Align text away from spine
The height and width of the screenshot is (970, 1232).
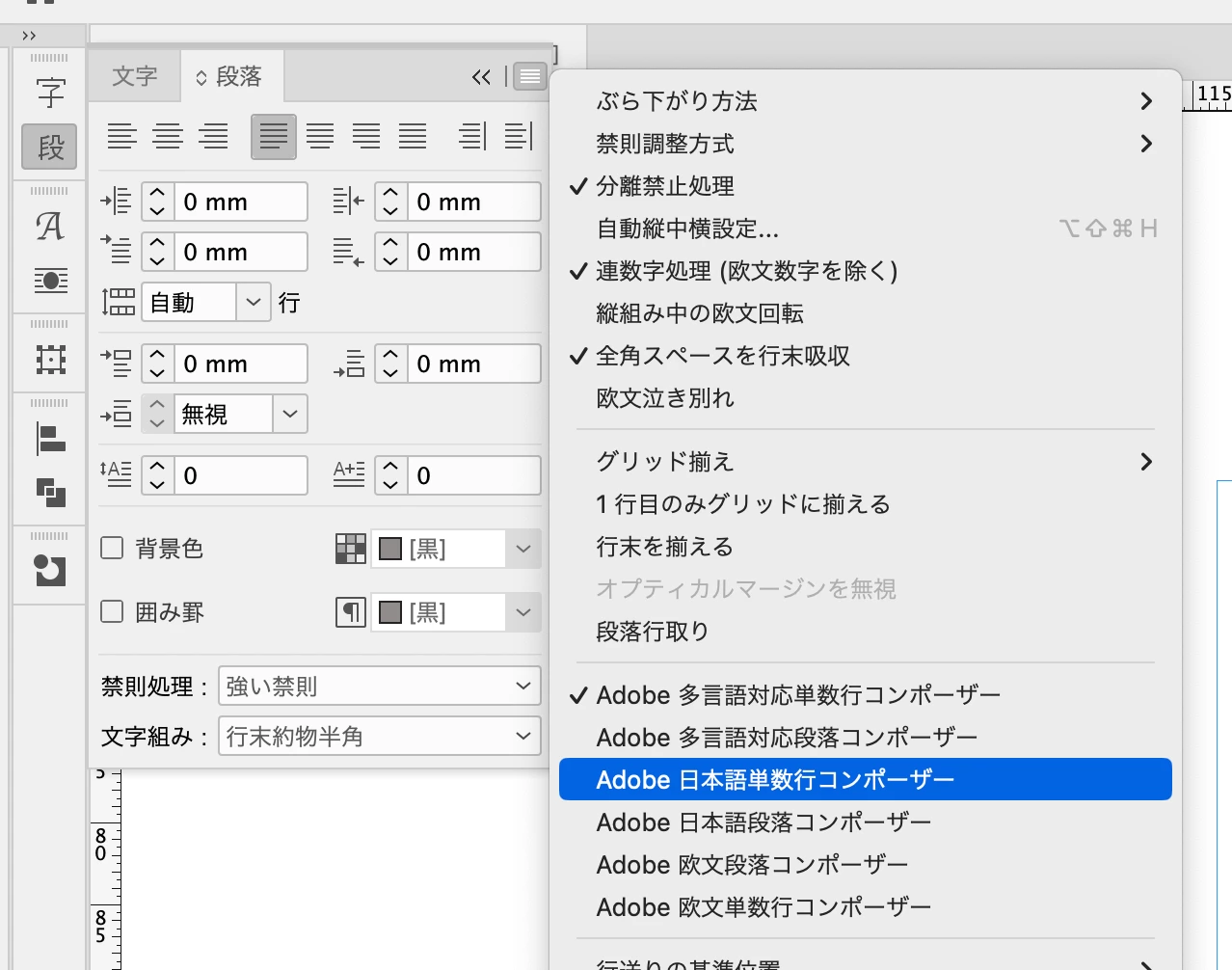(519, 136)
